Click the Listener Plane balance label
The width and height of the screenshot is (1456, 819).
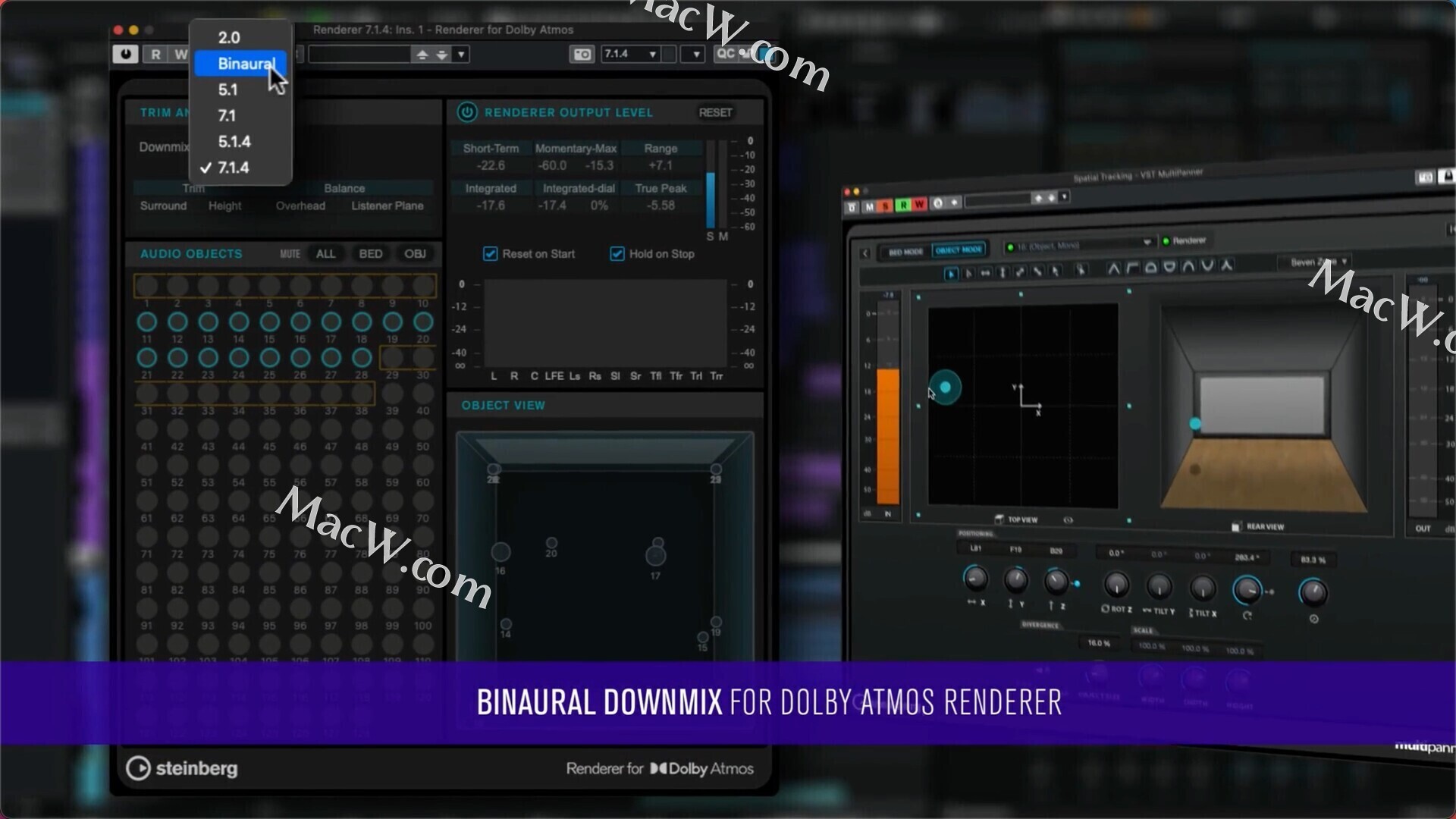coord(388,206)
